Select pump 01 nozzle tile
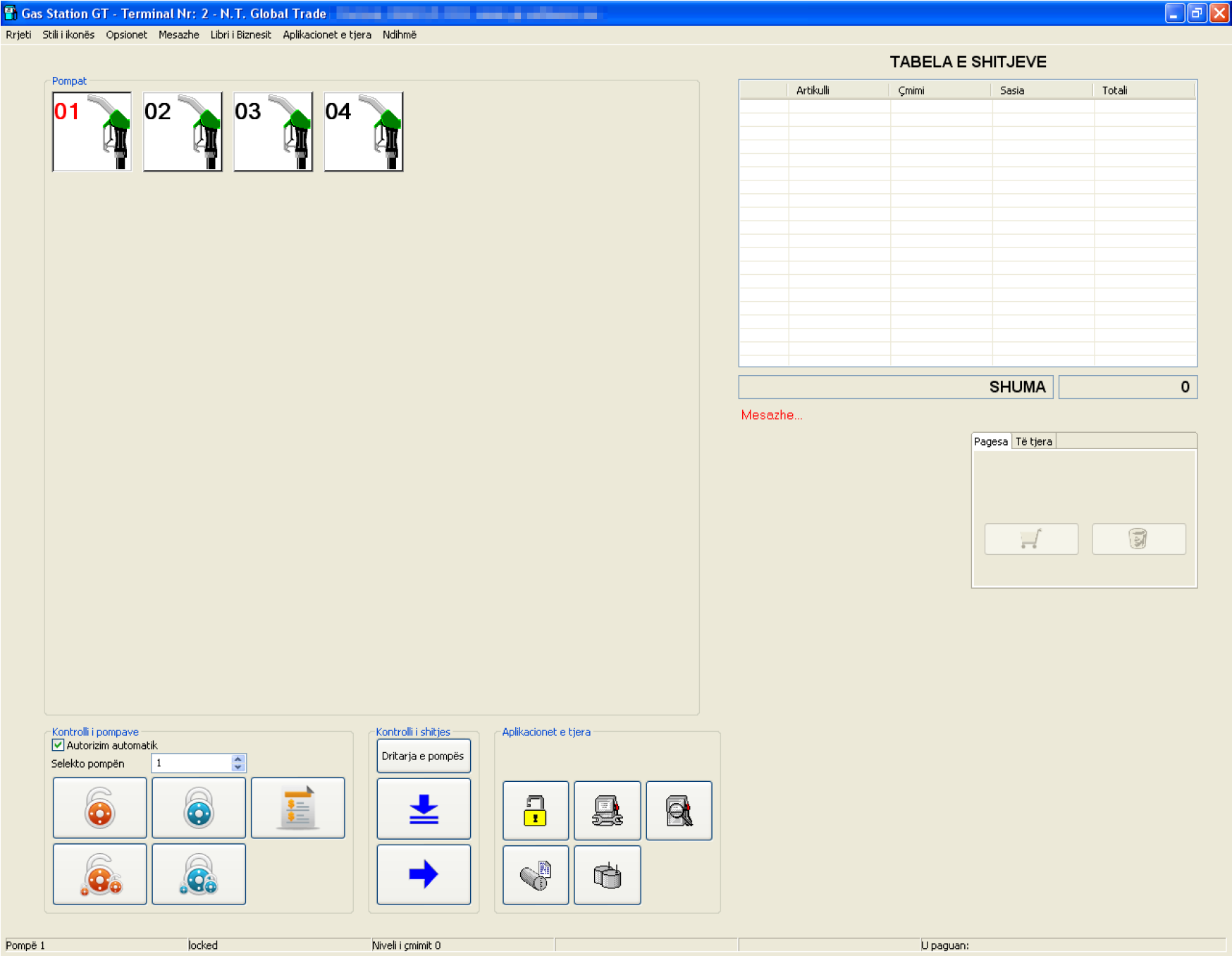Viewport: 1232px width, 956px height. pyautogui.click(x=92, y=132)
